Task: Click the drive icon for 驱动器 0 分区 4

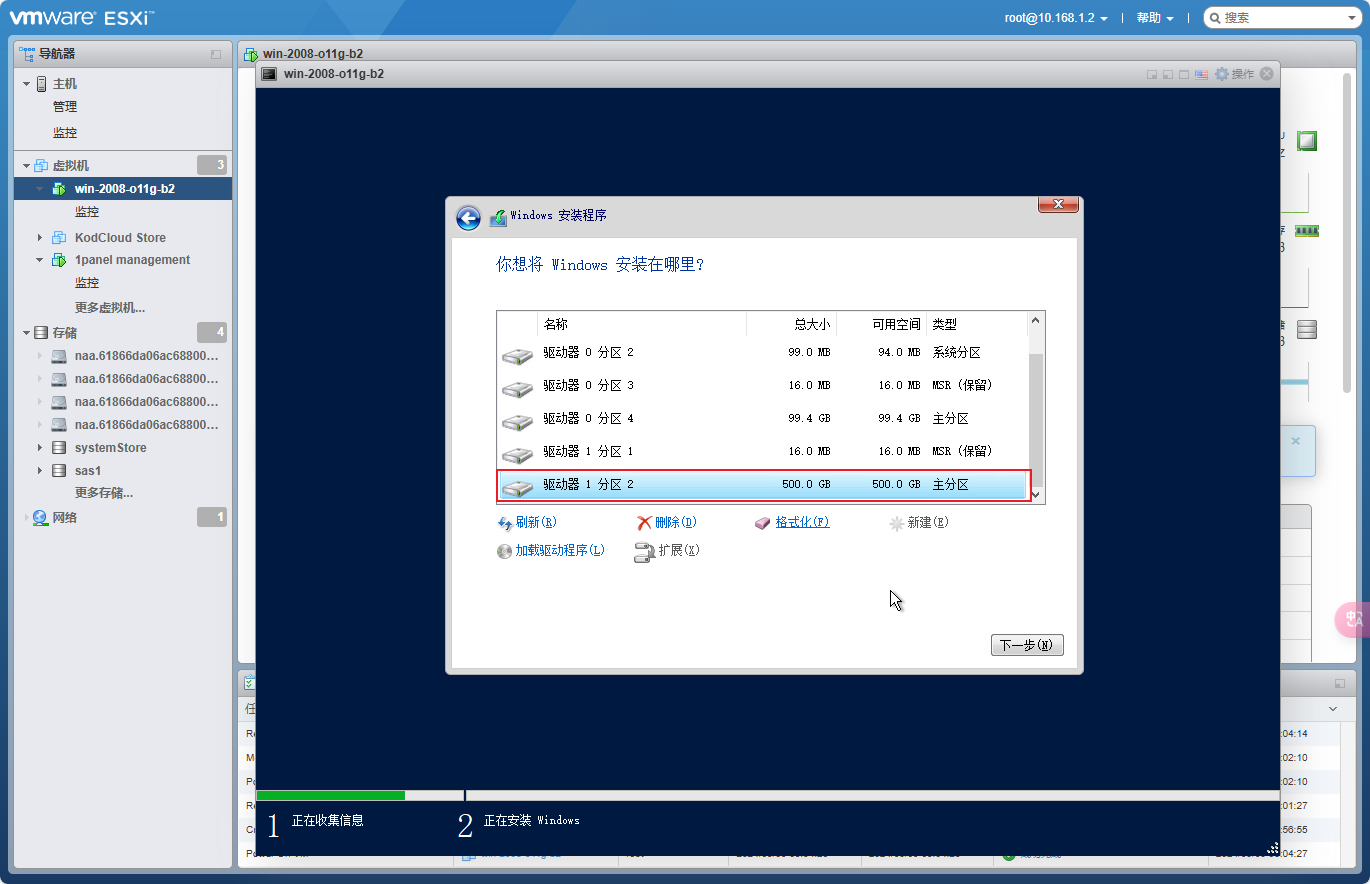Action: point(518,421)
